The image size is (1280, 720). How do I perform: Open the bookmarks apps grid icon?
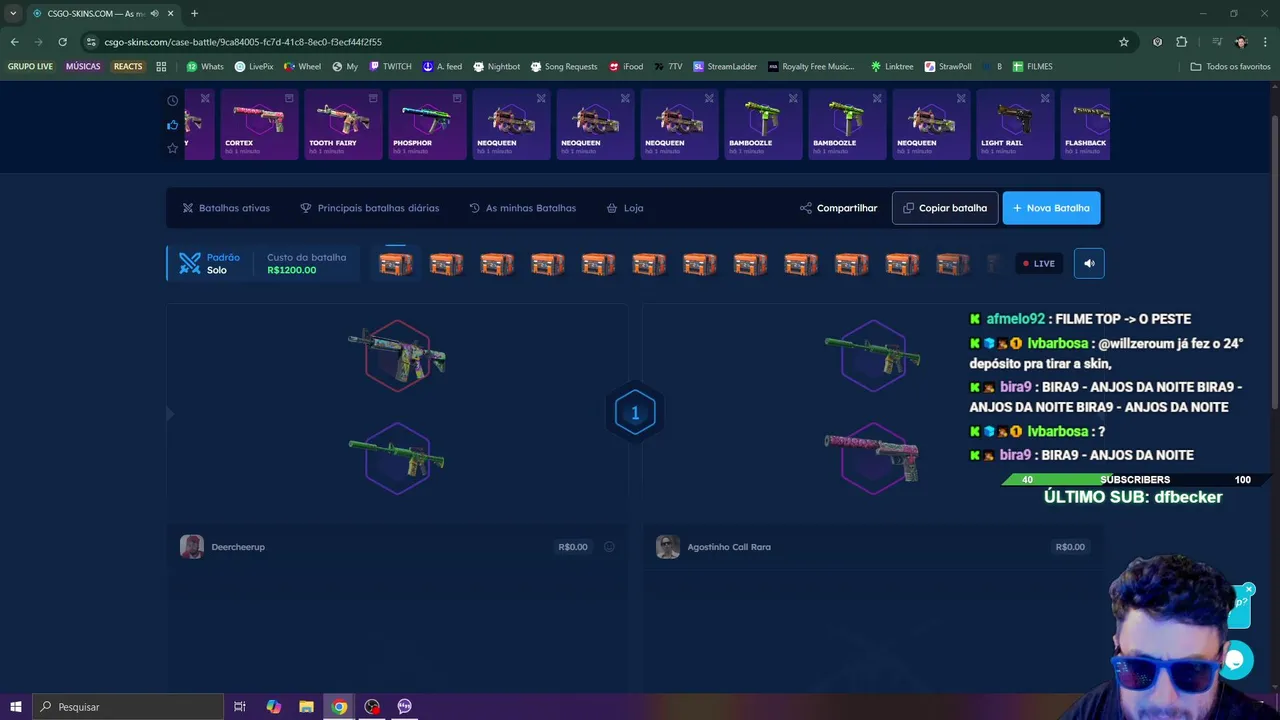pos(161,67)
